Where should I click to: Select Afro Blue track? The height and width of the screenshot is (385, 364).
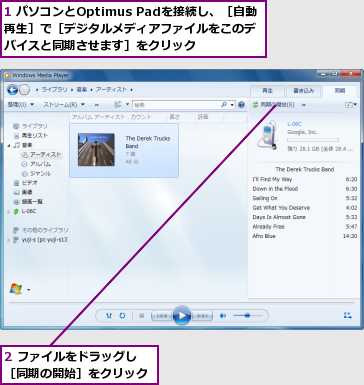[x=305, y=236]
